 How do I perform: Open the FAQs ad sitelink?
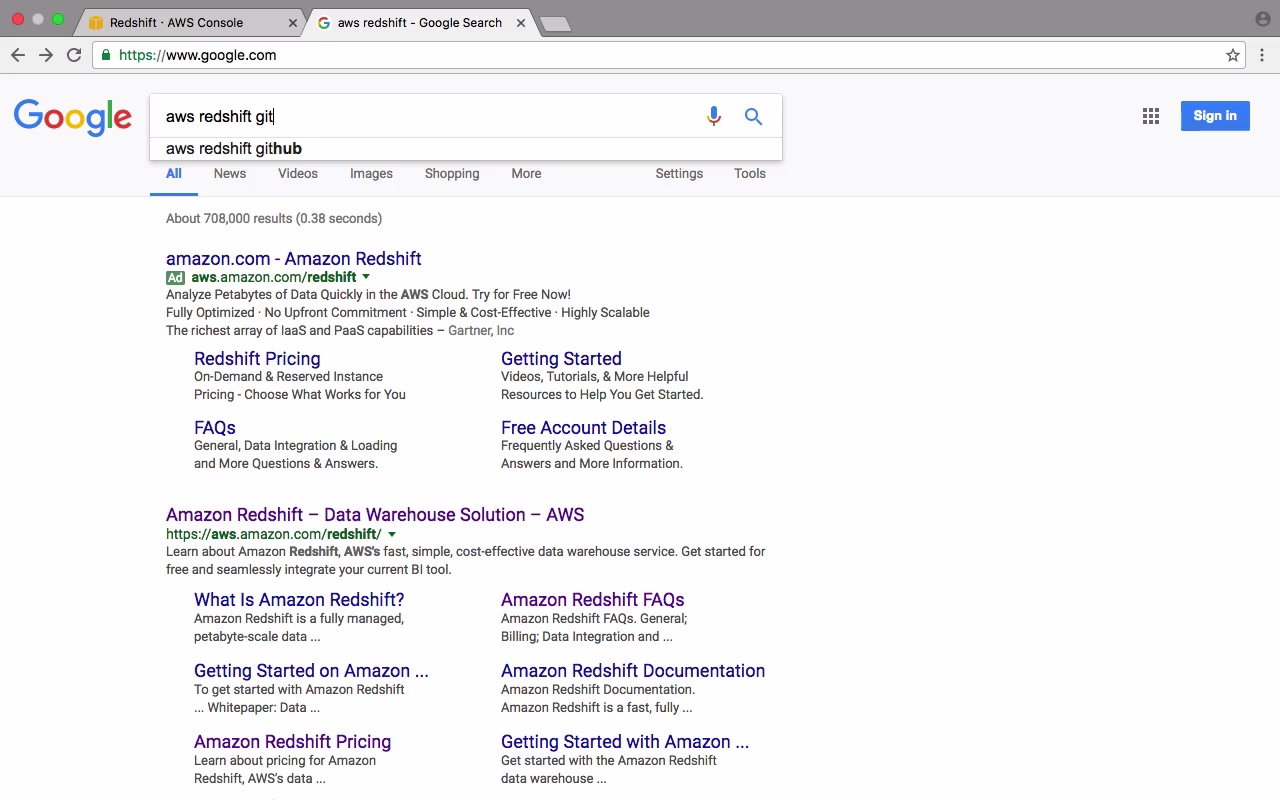215,428
